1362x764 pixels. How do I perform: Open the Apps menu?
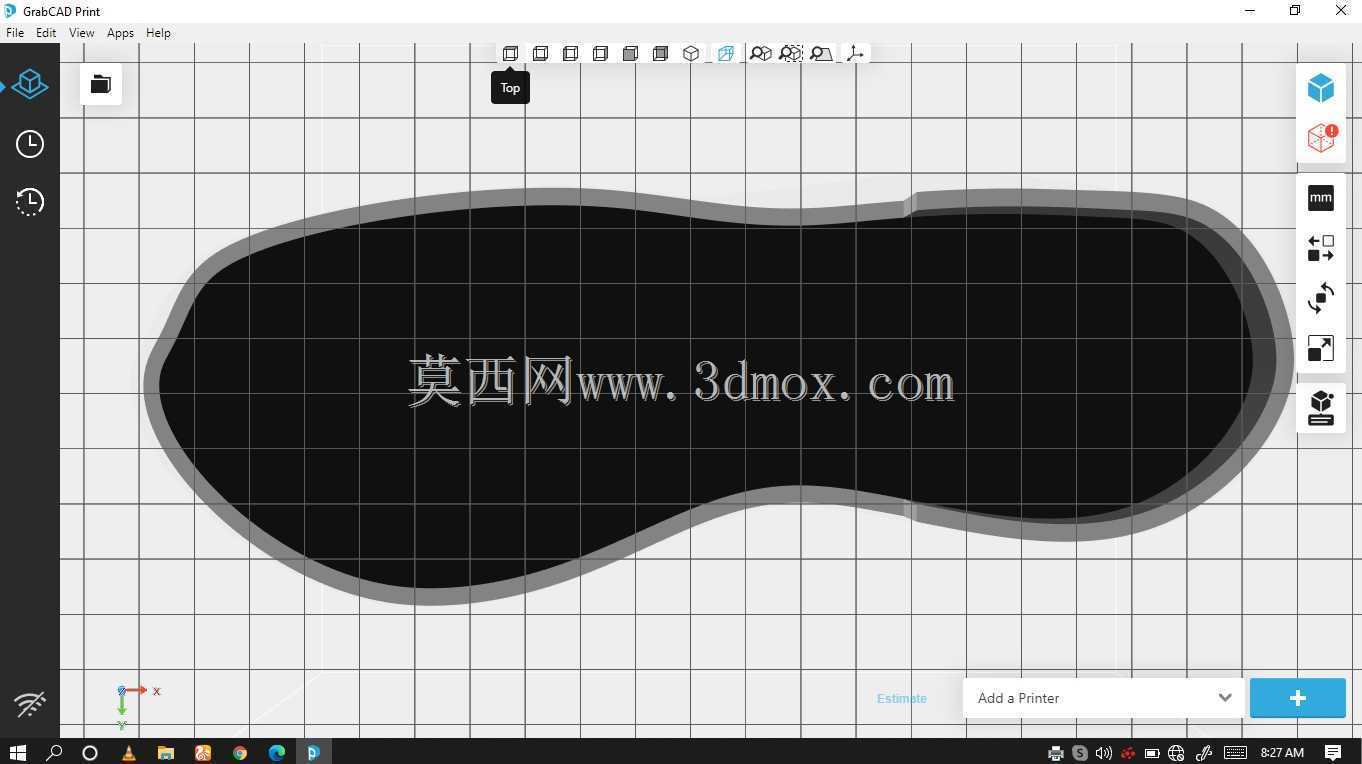pyautogui.click(x=120, y=33)
